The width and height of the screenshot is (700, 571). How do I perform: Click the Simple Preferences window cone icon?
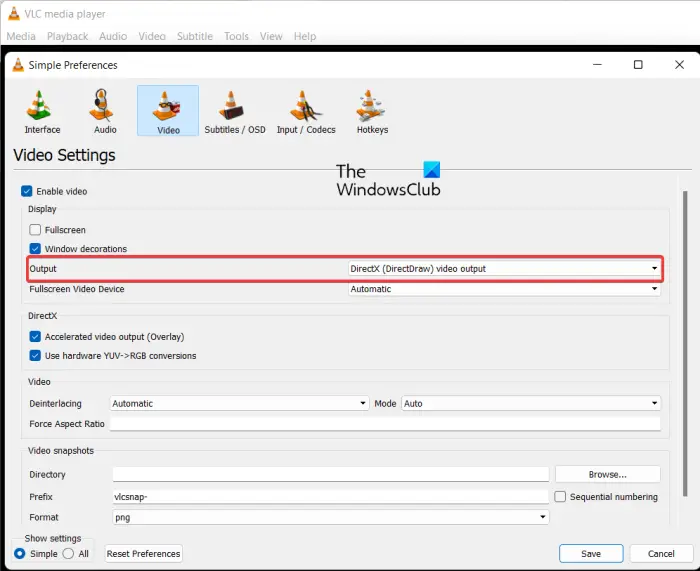[18, 65]
